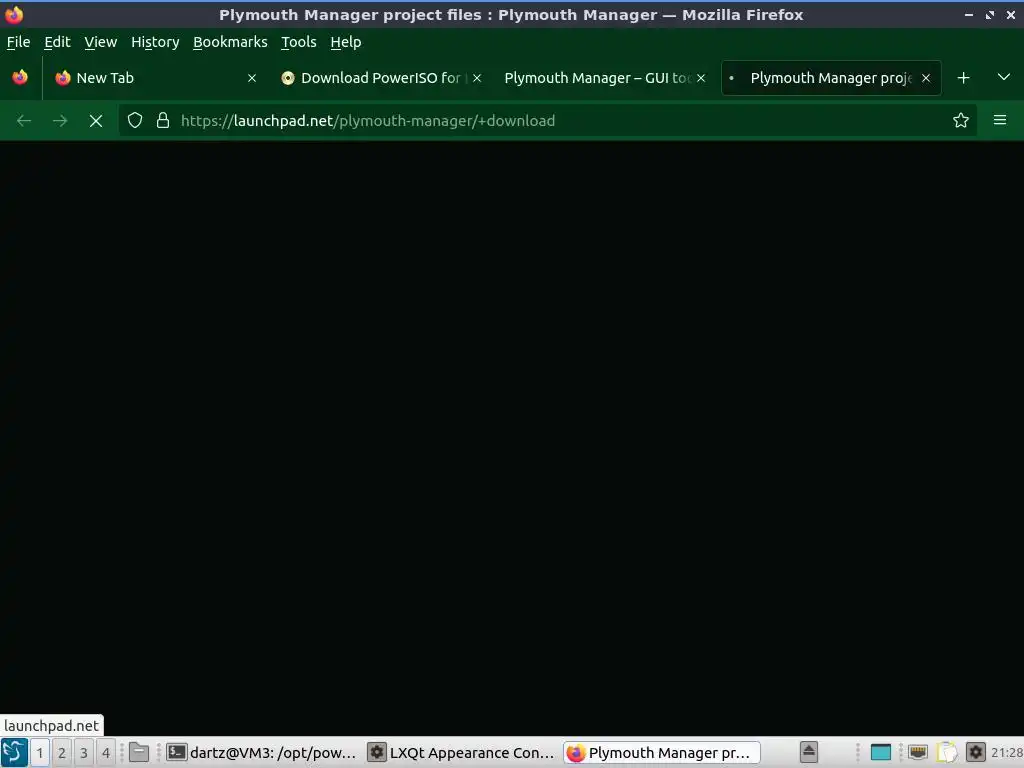Switch to desktop workspace 3

click(84, 753)
